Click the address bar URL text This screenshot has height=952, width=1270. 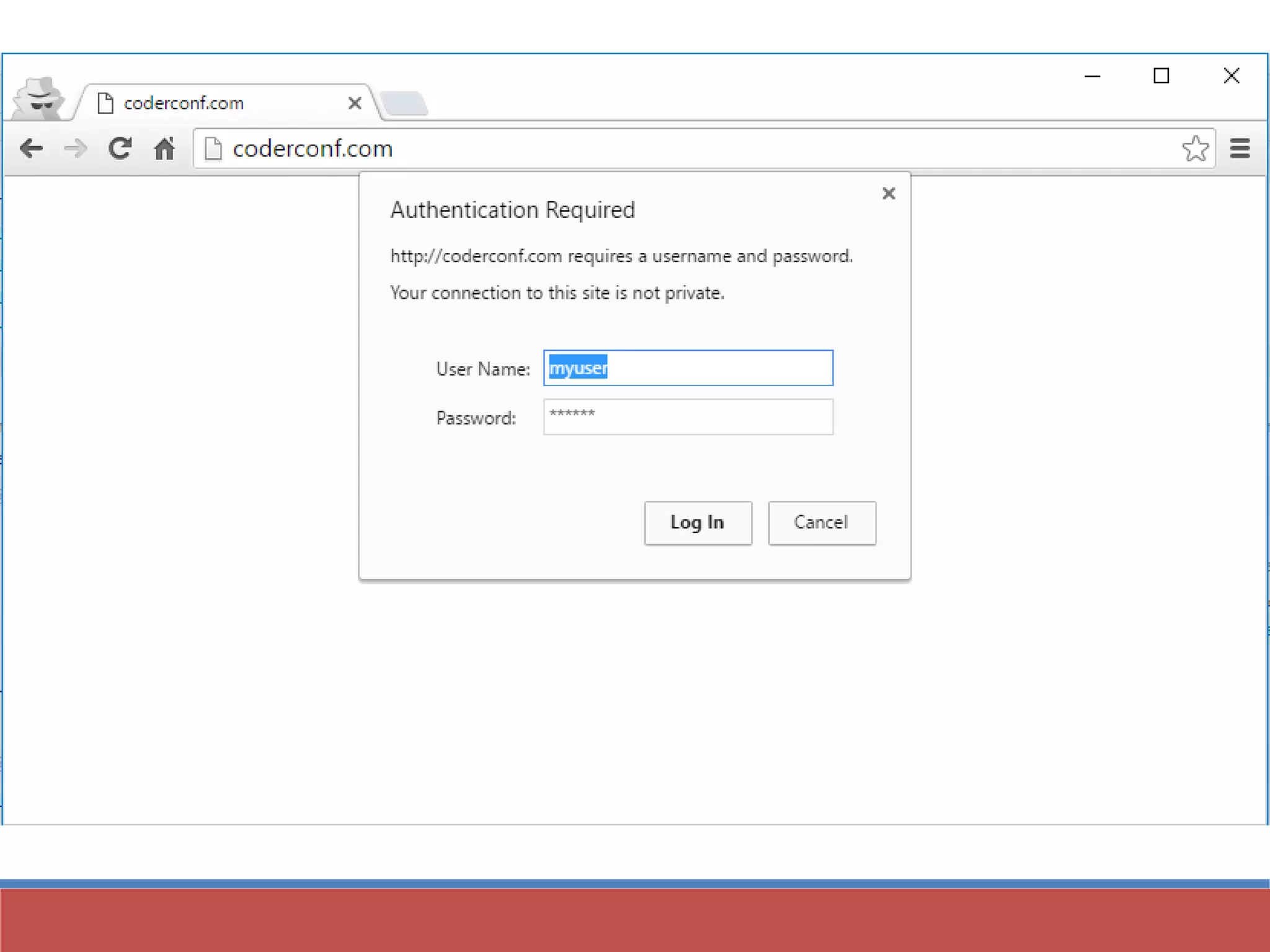313,149
